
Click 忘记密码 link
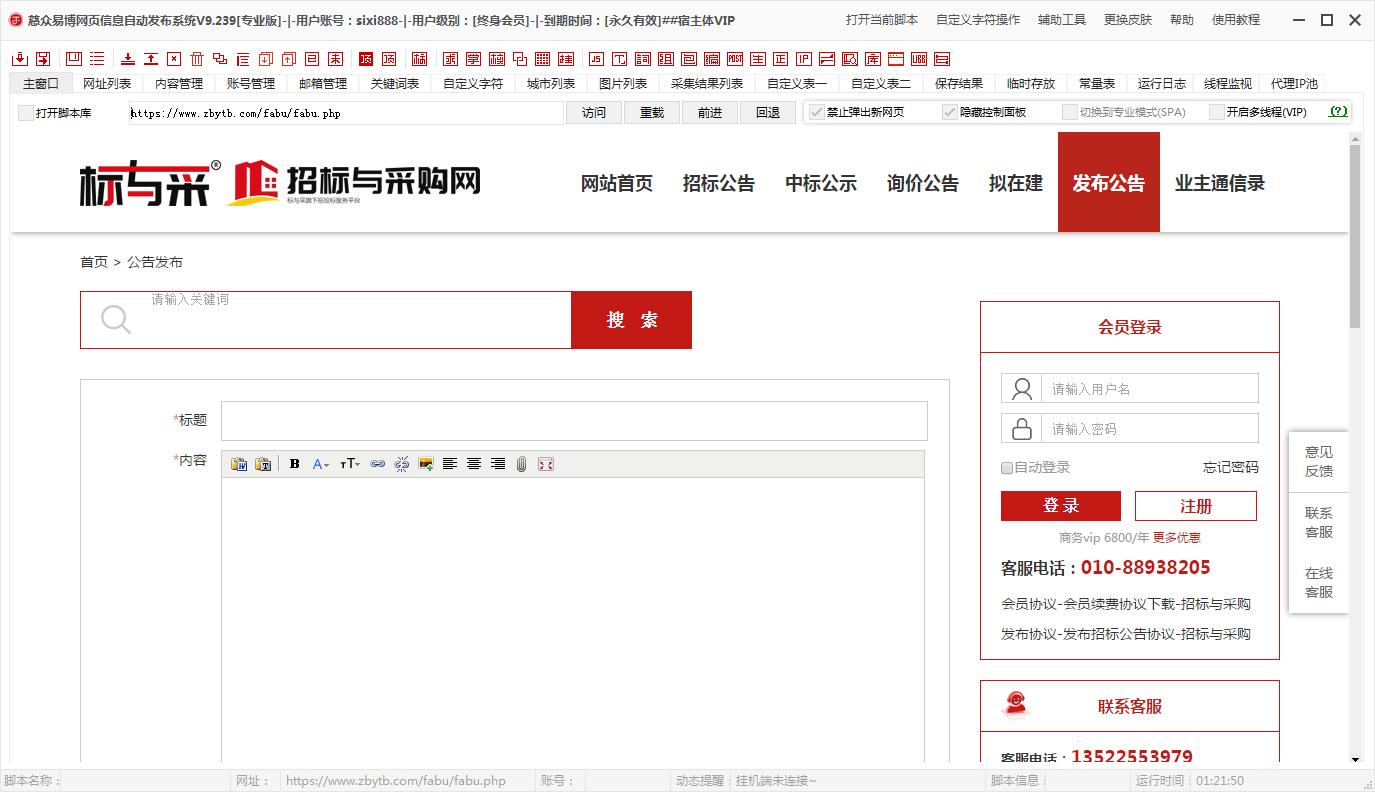pyautogui.click(x=1231, y=468)
